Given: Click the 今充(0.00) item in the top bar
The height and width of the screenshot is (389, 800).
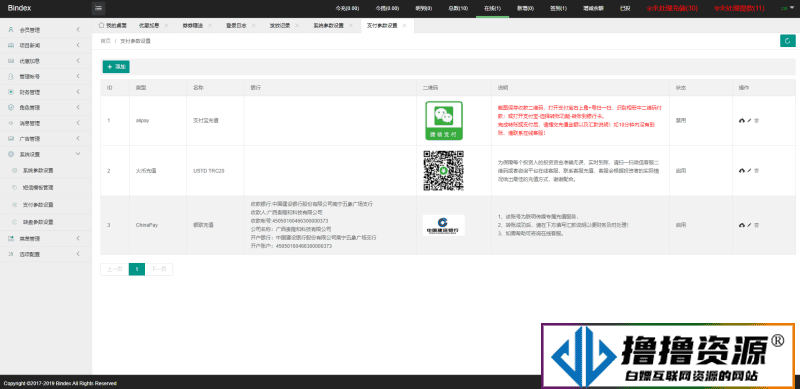Looking at the screenshot, I should pyautogui.click(x=347, y=8).
